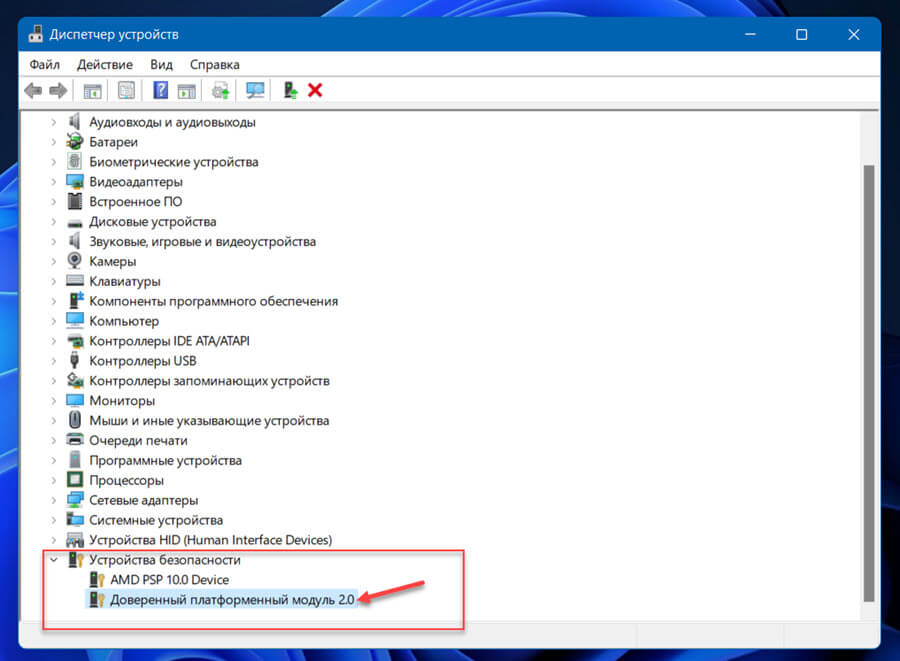Image resolution: width=900 pixels, height=661 pixels.
Task: Click the Enable device toolbar icon
Action: pyautogui.click(x=290, y=90)
